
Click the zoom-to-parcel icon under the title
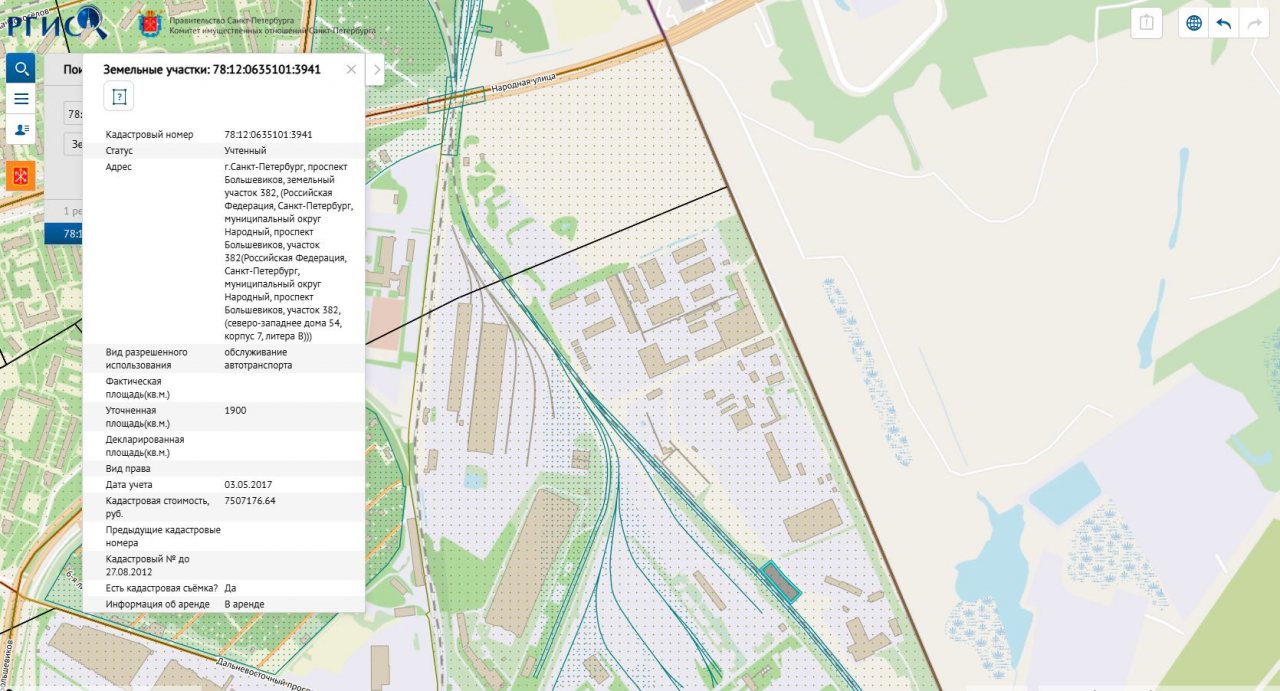(x=119, y=97)
